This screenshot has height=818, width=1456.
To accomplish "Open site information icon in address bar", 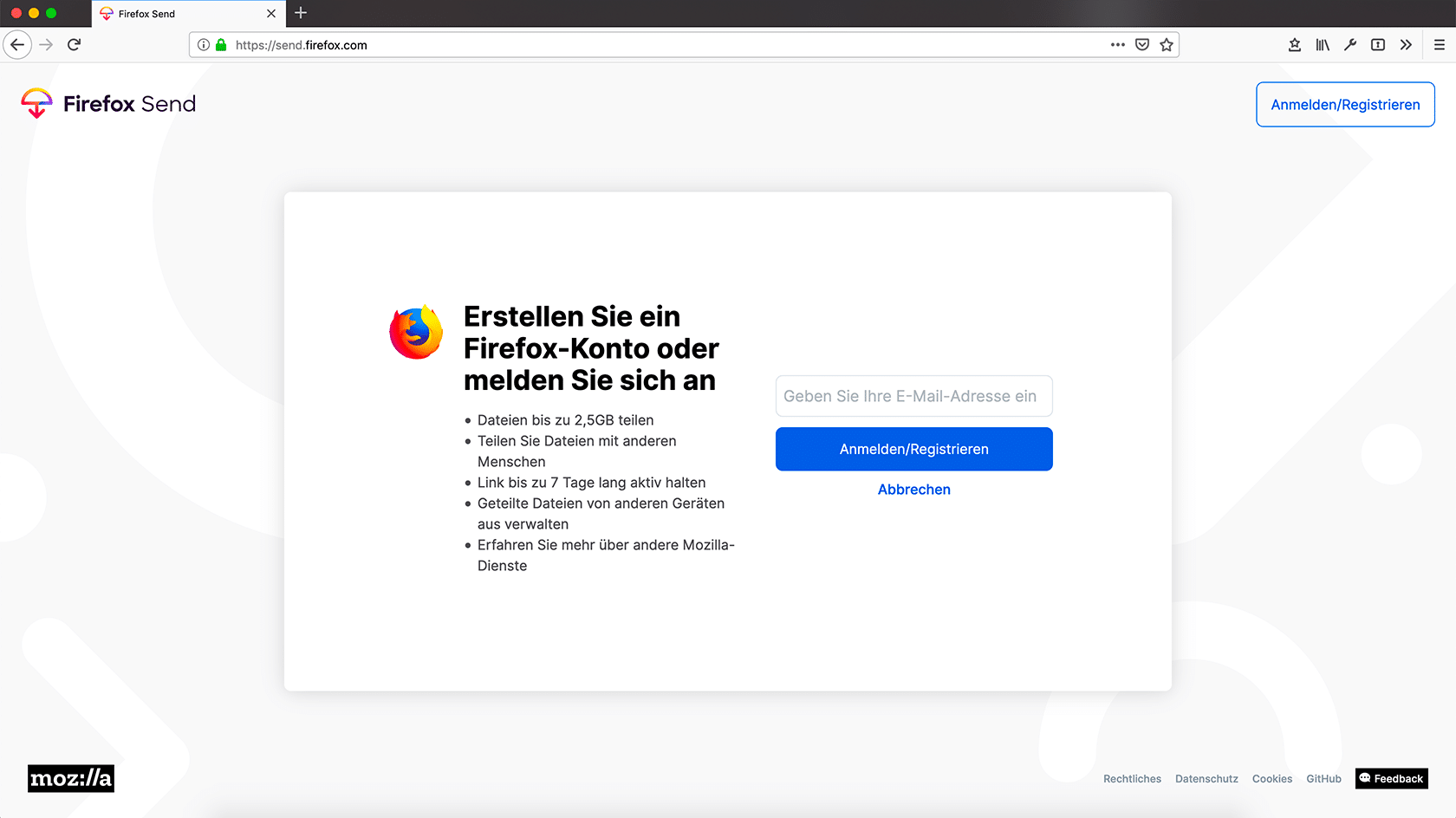I will click(203, 45).
